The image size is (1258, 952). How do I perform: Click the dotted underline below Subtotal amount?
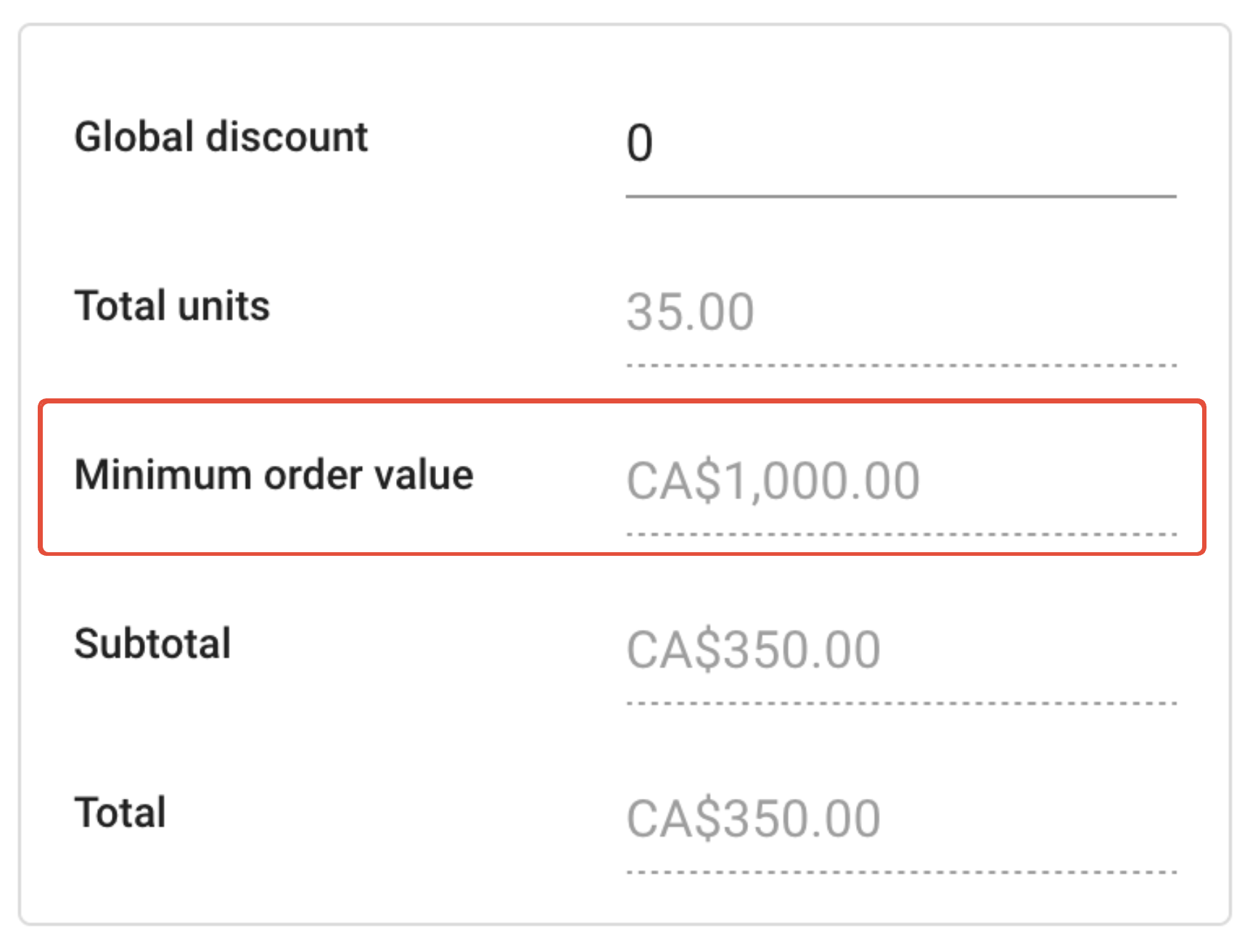[x=900, y=703]
